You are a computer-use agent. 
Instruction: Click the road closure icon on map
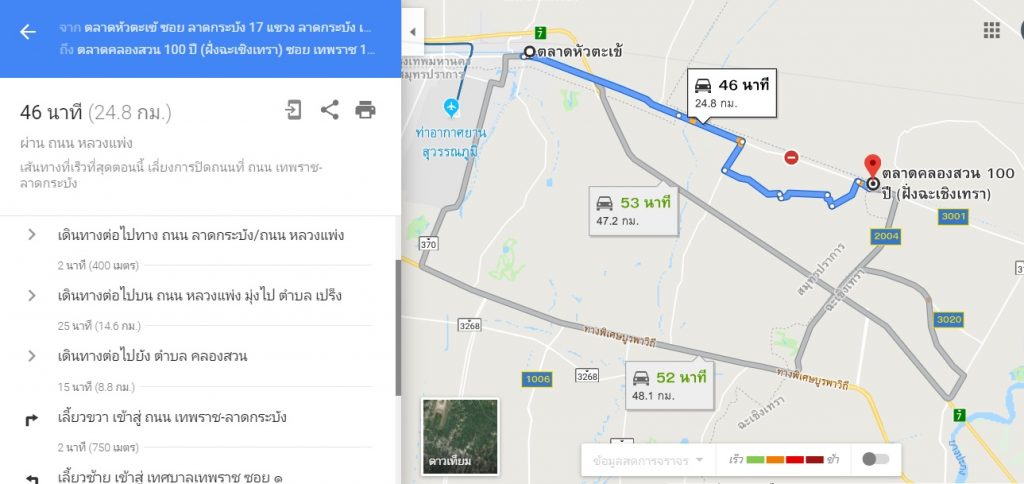(791, 157)
